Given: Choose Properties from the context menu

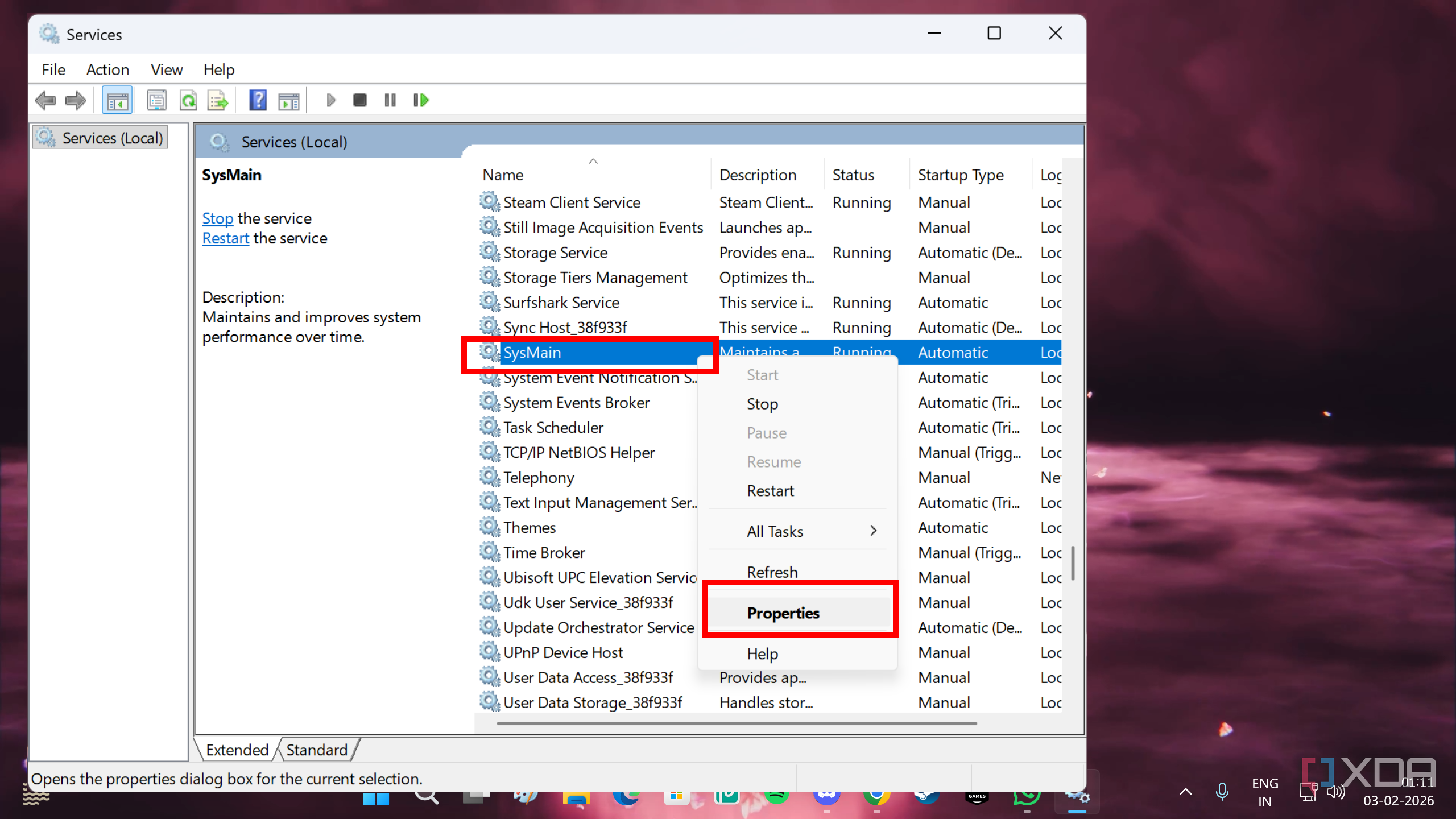Looking at the screenshot, I should click(783, 613).
